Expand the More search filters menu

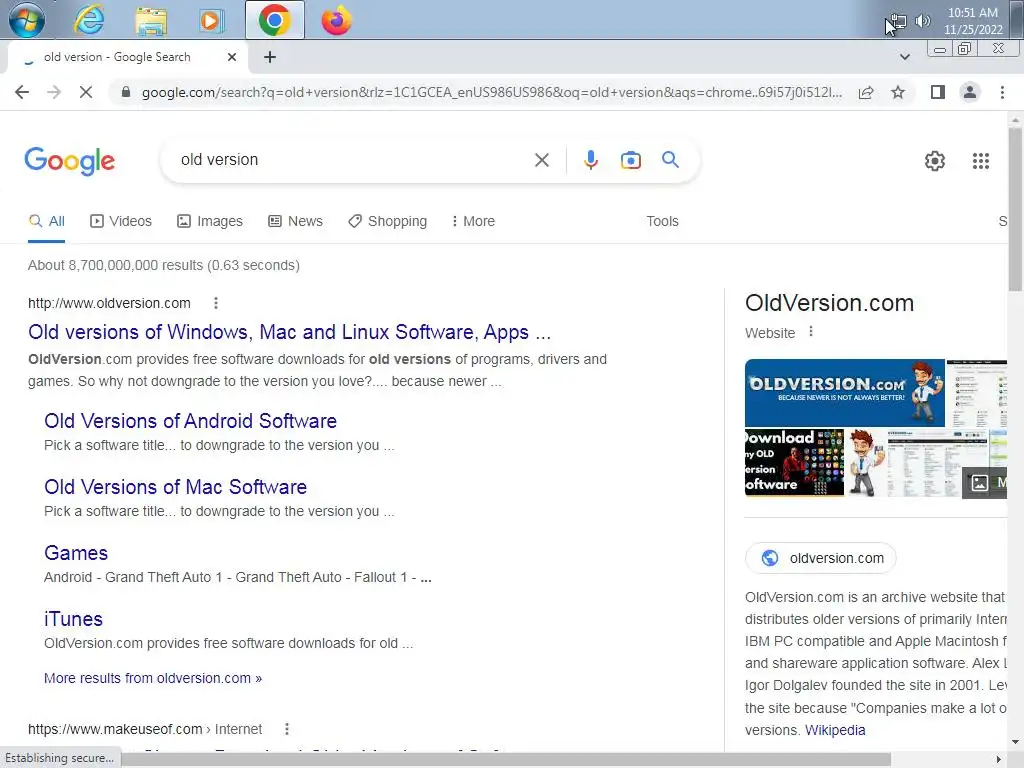coord(473,221)
